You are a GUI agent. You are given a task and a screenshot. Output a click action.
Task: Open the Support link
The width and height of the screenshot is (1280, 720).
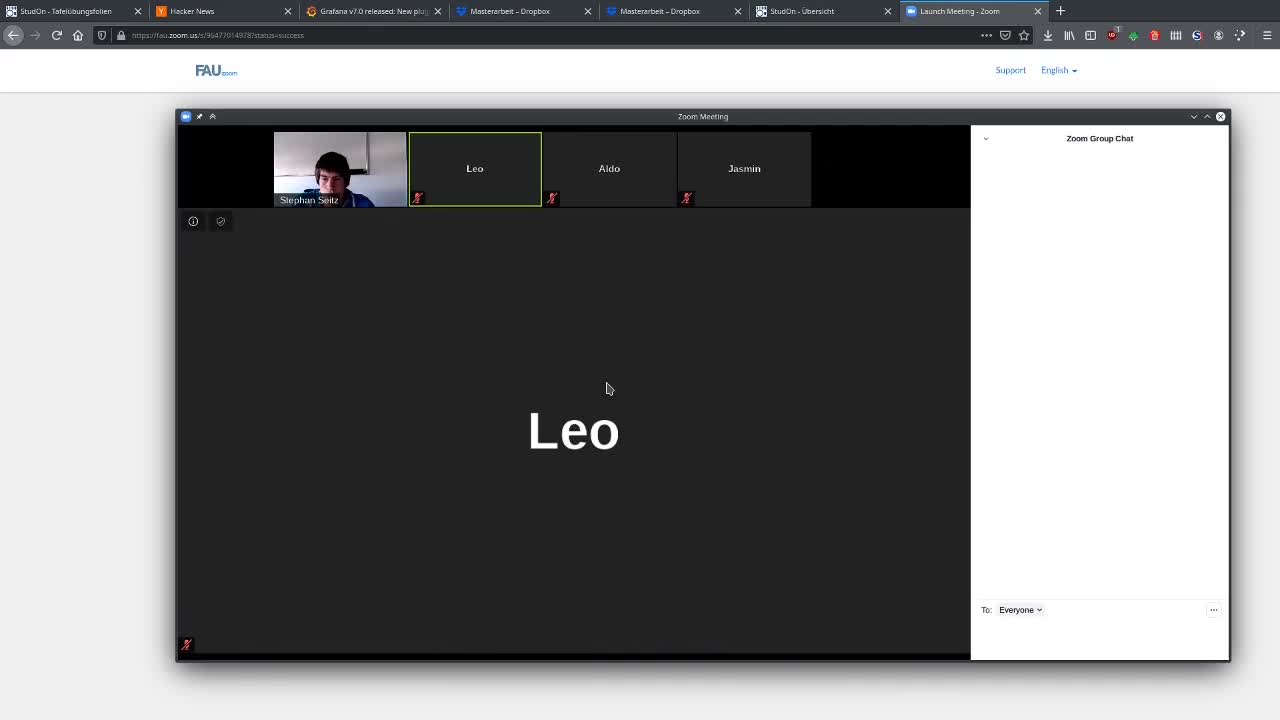pos(1010,70)
